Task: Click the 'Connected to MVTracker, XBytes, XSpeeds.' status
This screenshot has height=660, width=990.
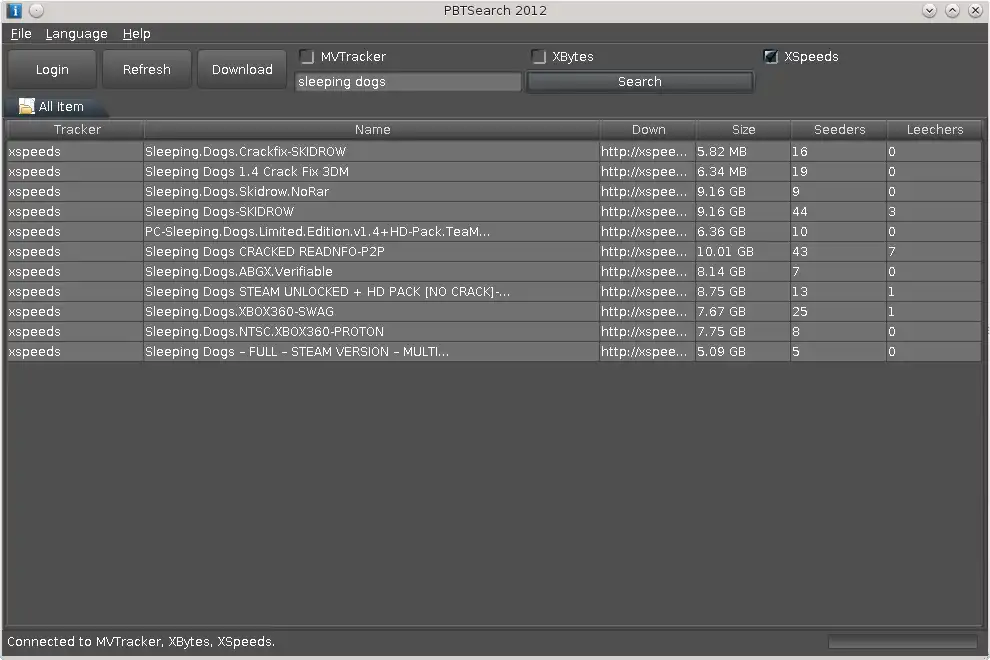Action: (x=141, y=642)
